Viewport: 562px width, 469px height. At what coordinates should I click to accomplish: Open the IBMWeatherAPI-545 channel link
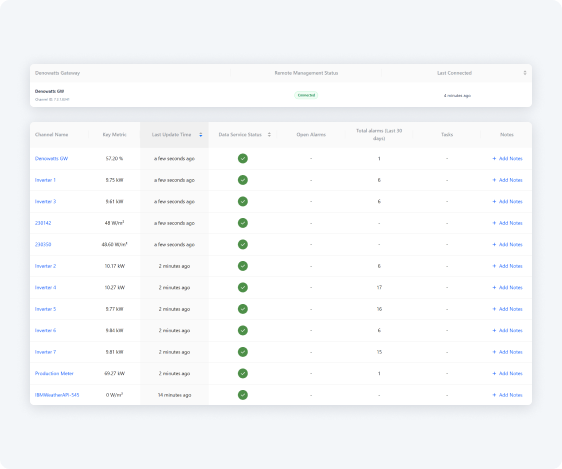click(57, 395)
